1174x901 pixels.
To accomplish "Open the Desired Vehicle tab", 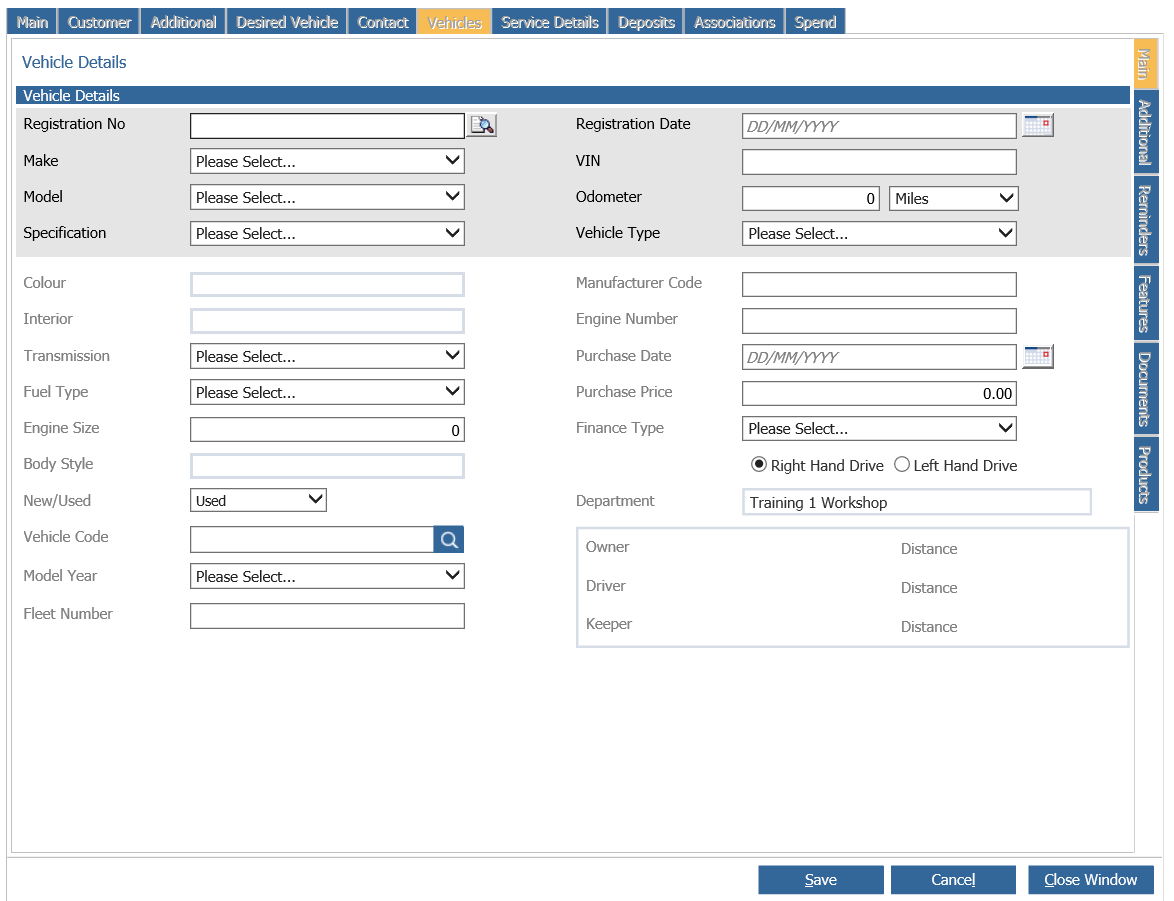I will [287, 22].
